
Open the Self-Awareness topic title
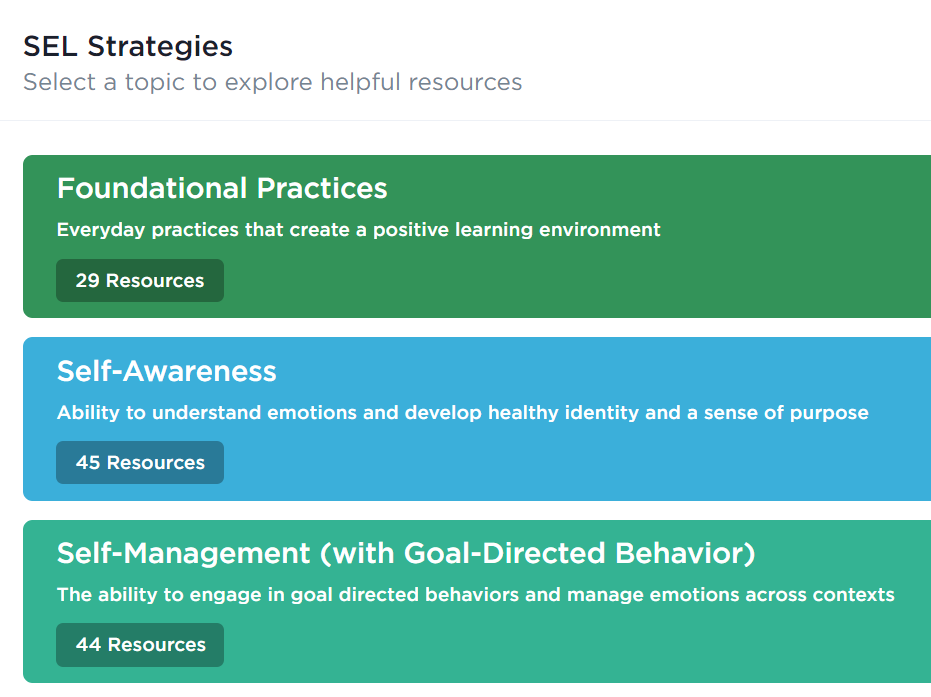166,371
